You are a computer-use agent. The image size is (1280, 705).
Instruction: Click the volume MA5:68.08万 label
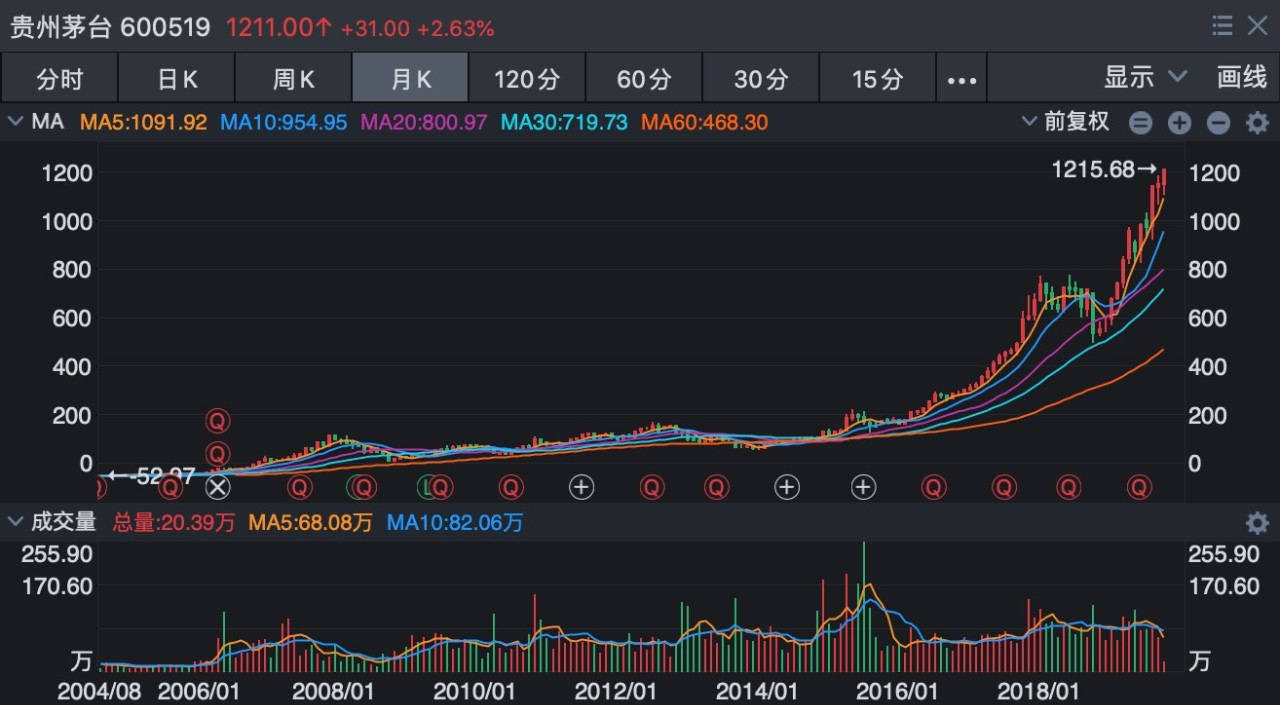click(310, 522)
